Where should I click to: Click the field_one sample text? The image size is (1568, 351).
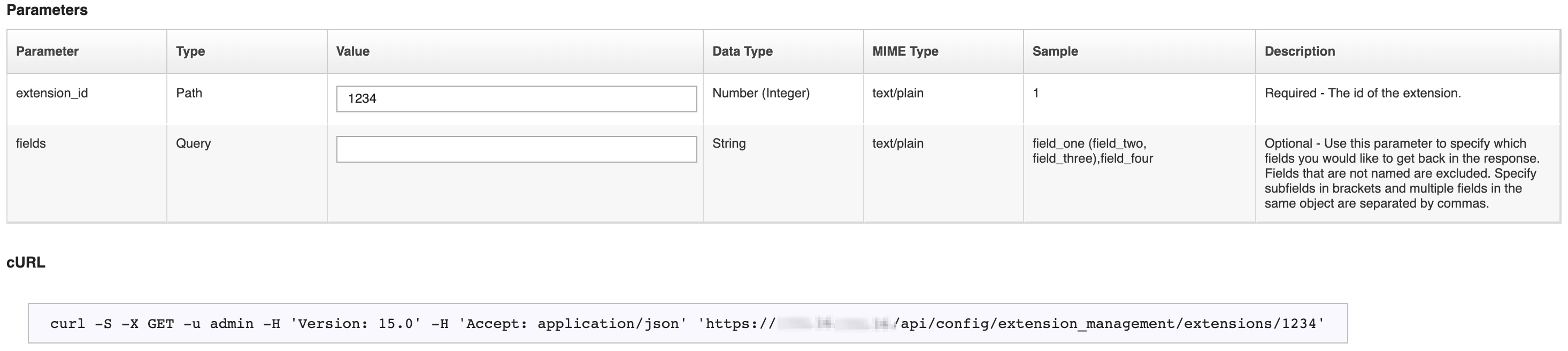(1092, 151)
